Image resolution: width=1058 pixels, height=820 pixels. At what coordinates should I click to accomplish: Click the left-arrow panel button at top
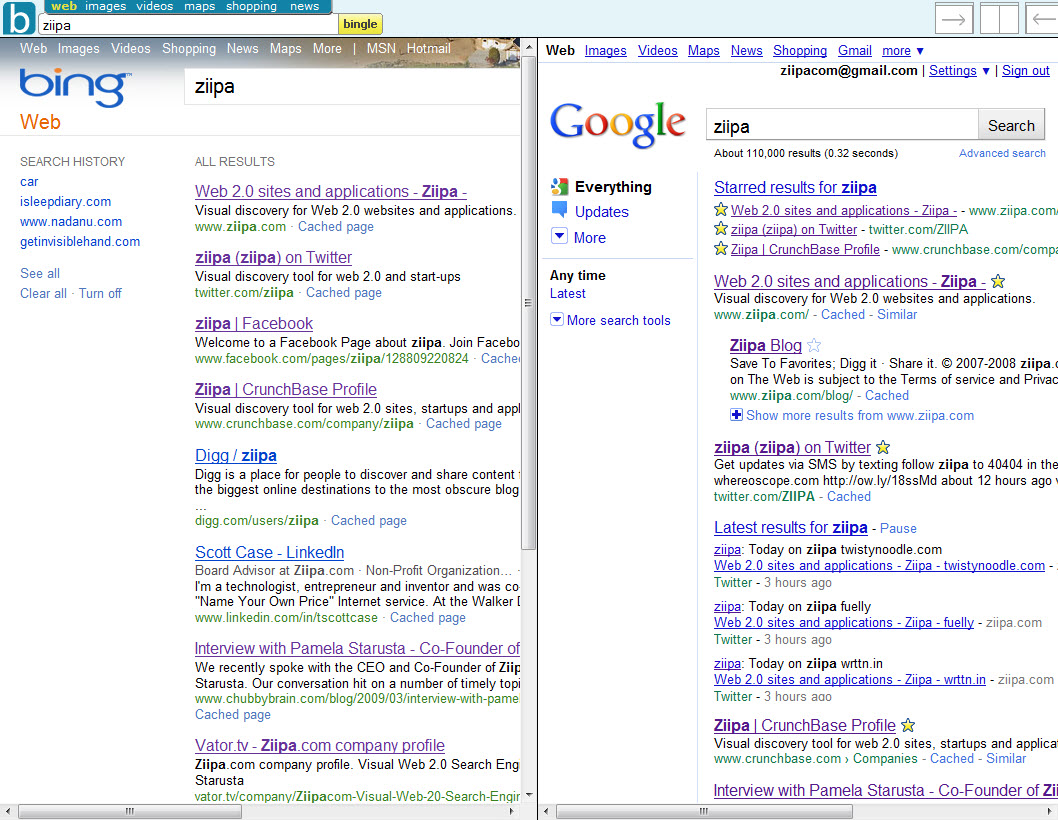coord(1041,18)
